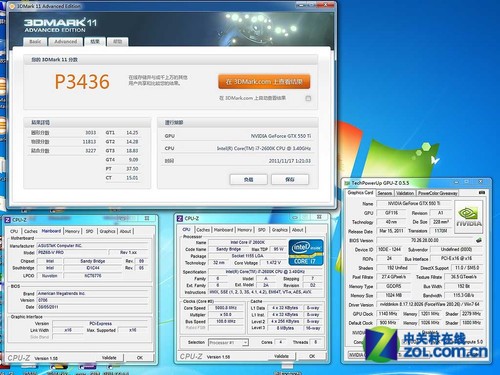
Task: Click Validate in right CPU-Z window
Action: pyautogui.click(x=281, y=356)
